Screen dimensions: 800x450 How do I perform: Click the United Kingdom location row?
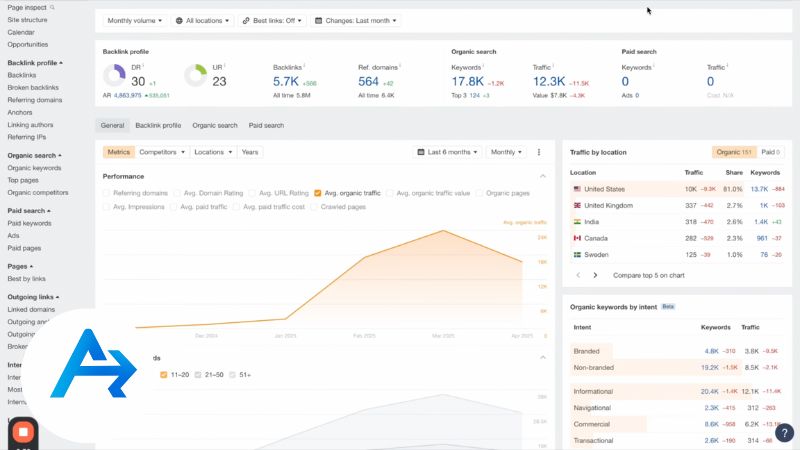677,205
